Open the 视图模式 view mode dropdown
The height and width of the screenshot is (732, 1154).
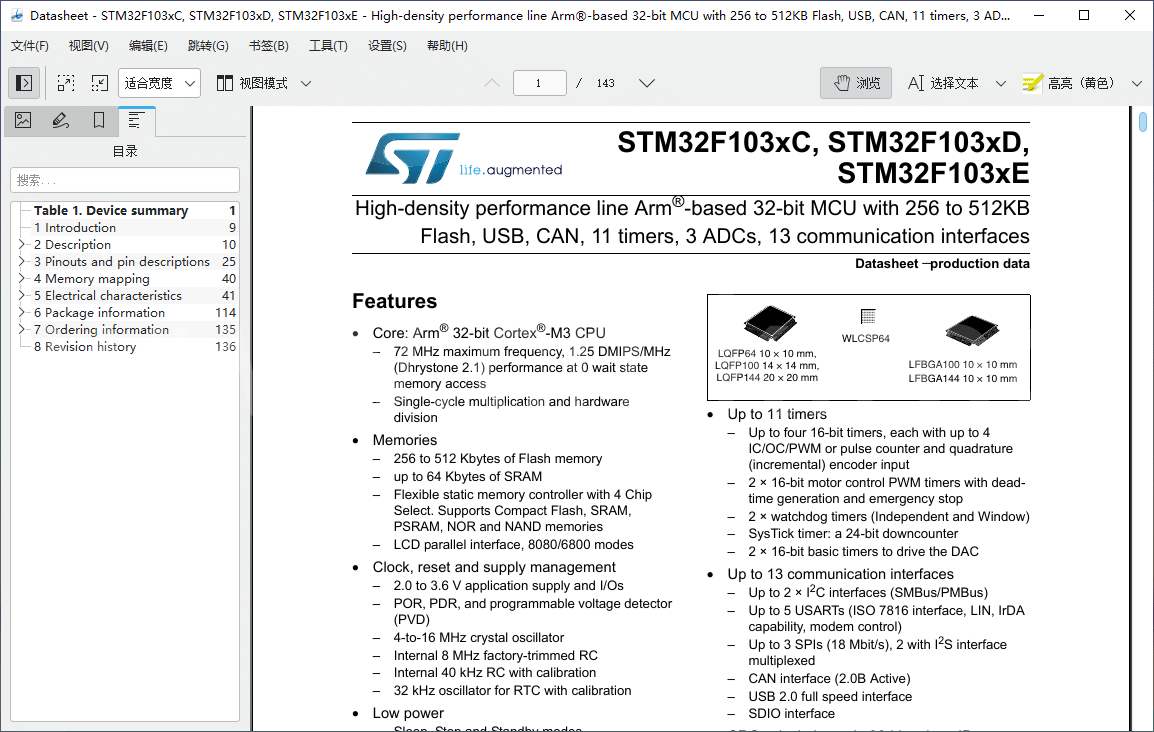(x=264, y=83)
